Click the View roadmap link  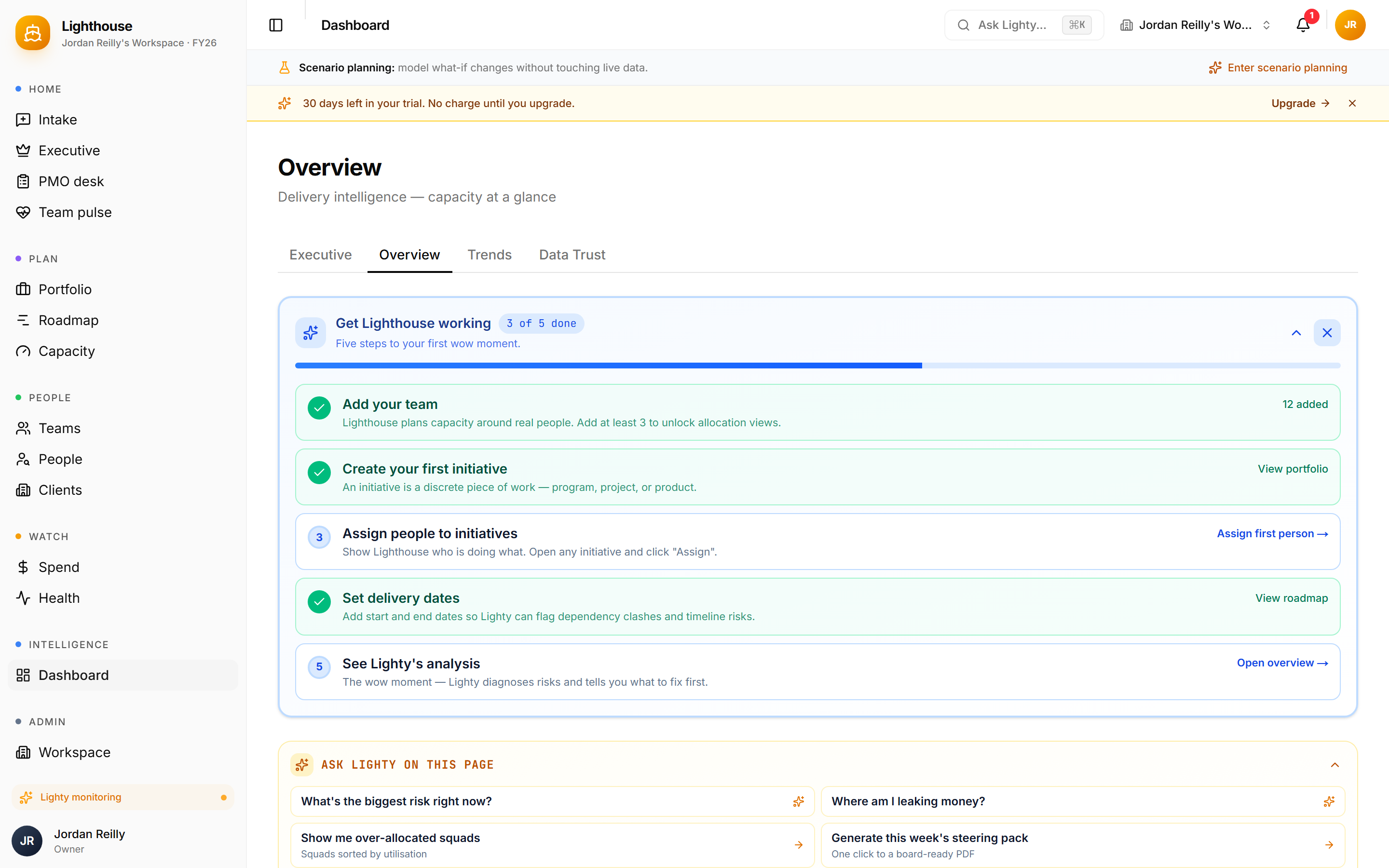(1292, 598)
